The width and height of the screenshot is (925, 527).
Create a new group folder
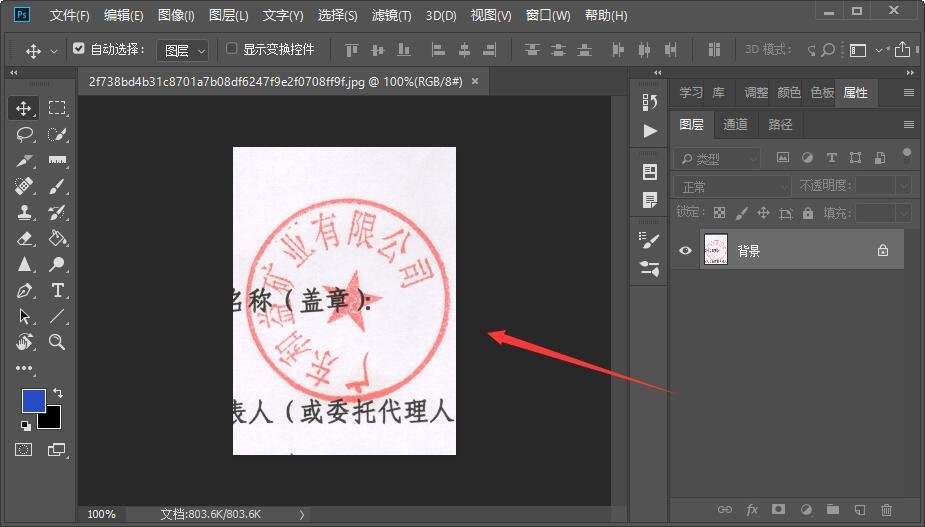click(x=832, y=509)
